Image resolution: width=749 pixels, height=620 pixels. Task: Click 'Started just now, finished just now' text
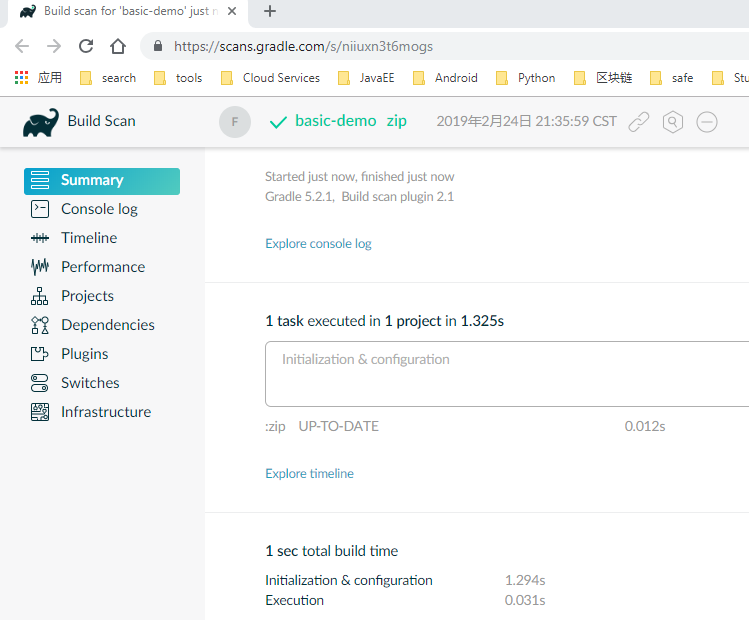[x=359, y=177]
